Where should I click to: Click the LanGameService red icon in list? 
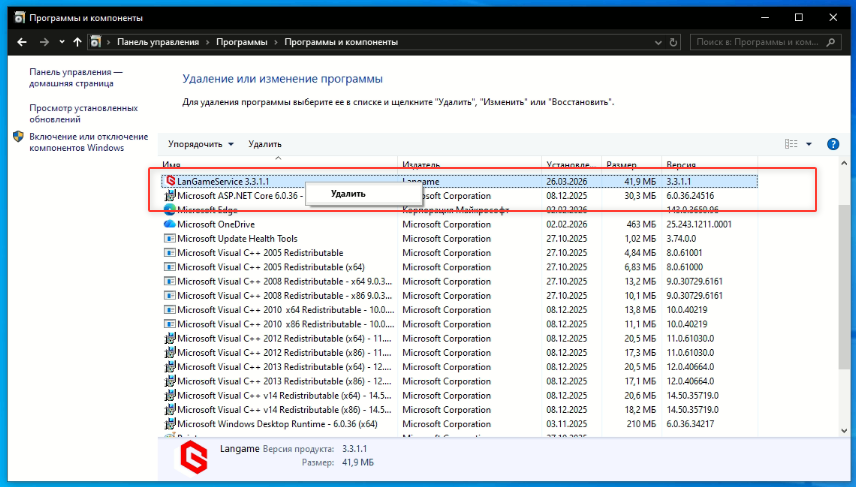170,181
